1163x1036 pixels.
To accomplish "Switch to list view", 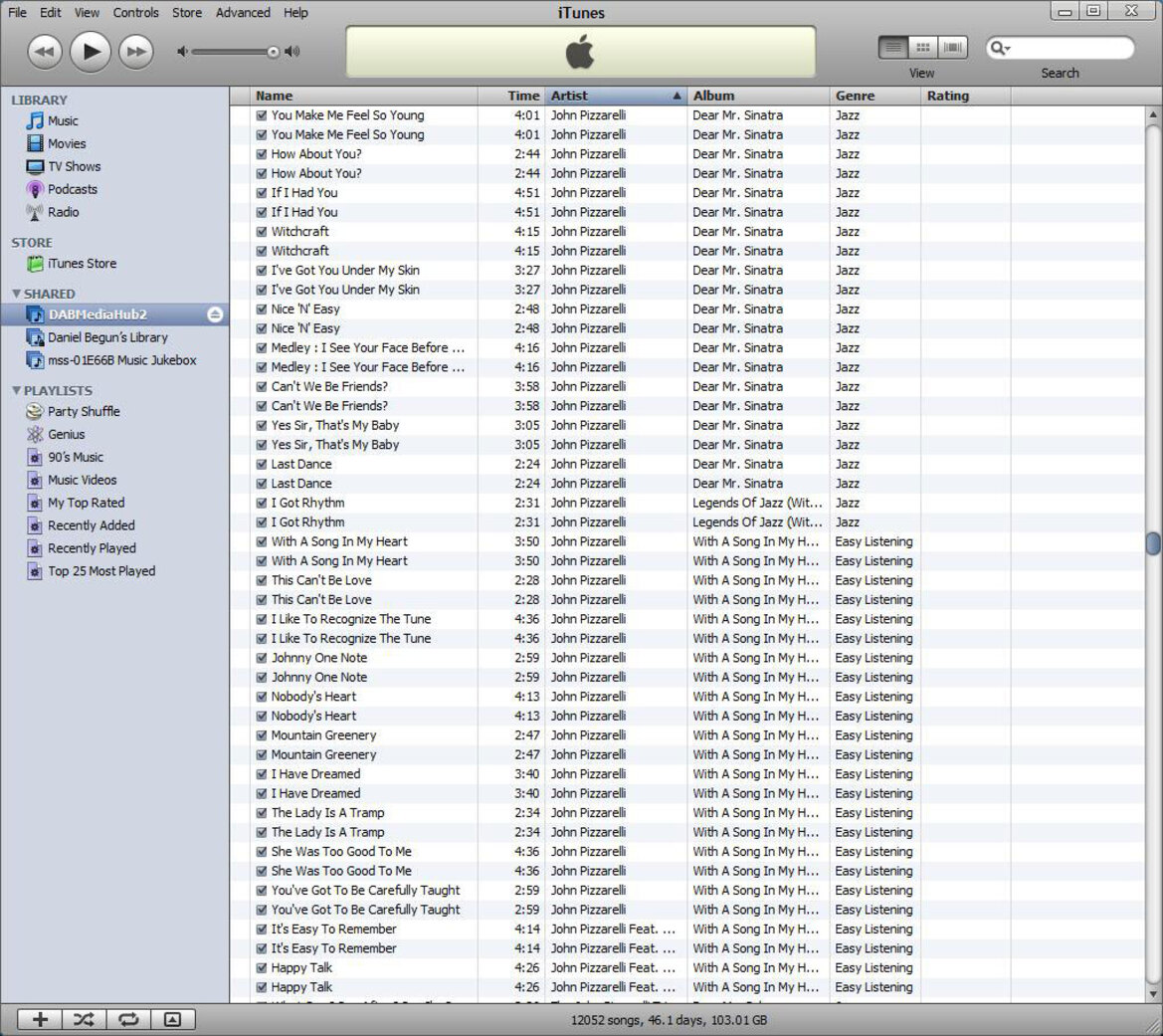I will pyautogui.click(x=893, y=48).
